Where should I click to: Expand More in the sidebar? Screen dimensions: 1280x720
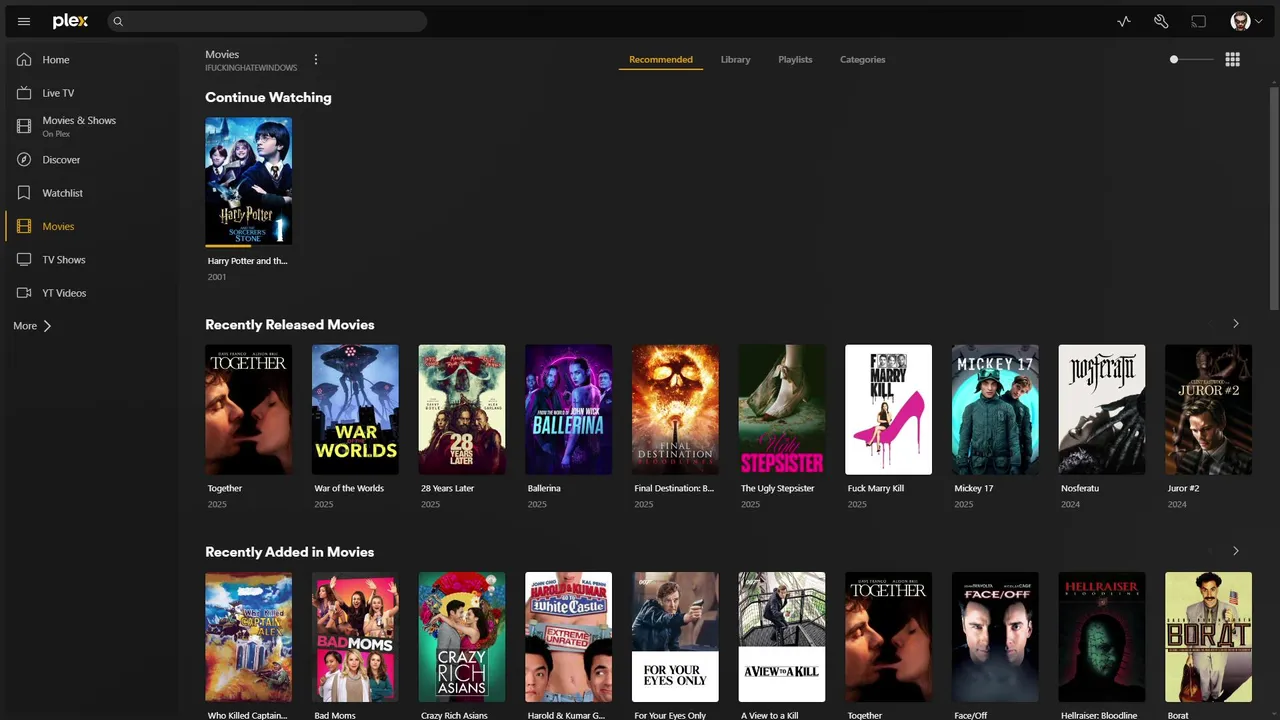pyautogui.click(x=32, y=326)
